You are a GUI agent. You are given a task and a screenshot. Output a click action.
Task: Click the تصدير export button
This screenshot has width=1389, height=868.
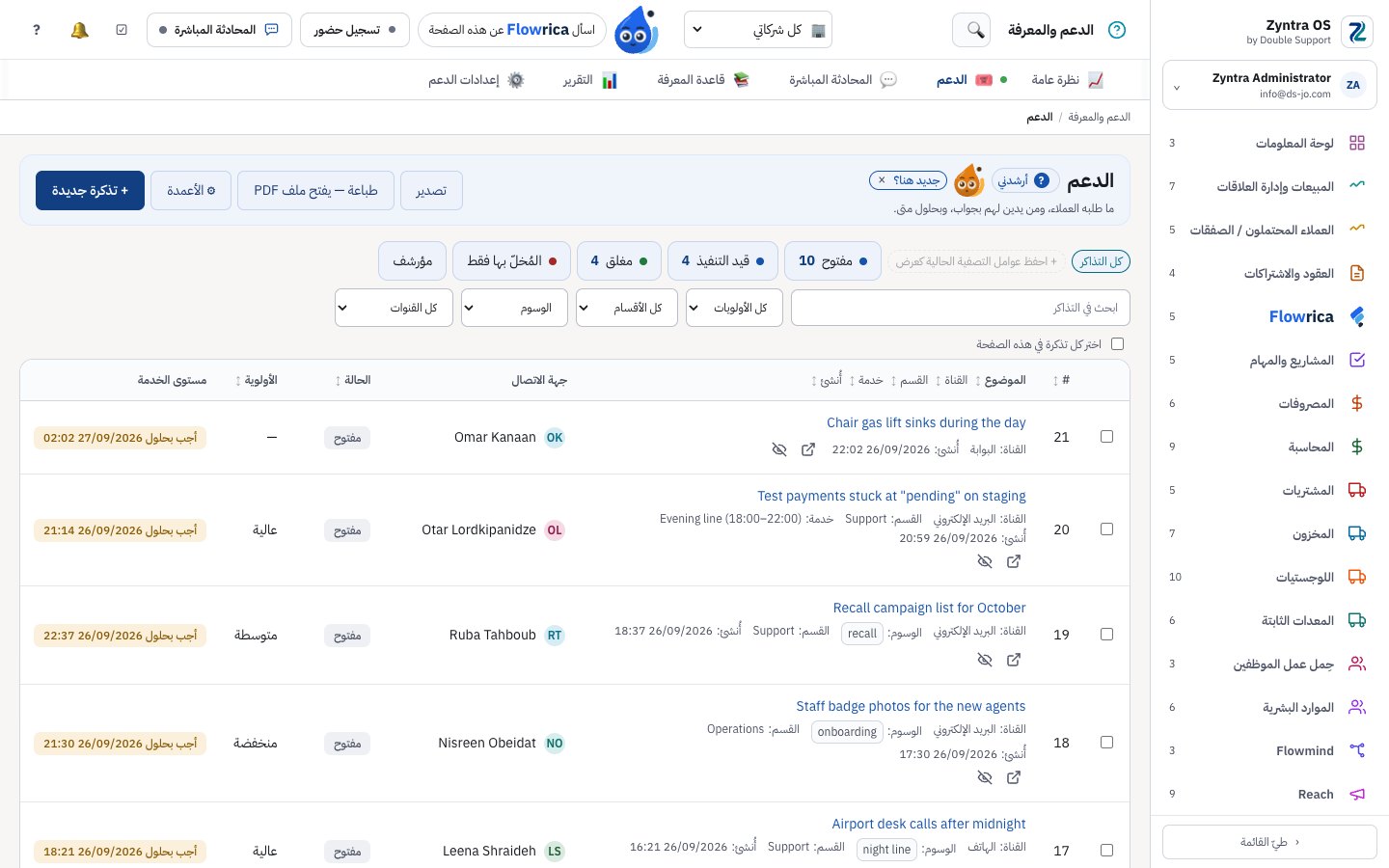pyautogui.click(x=431, y=190)
